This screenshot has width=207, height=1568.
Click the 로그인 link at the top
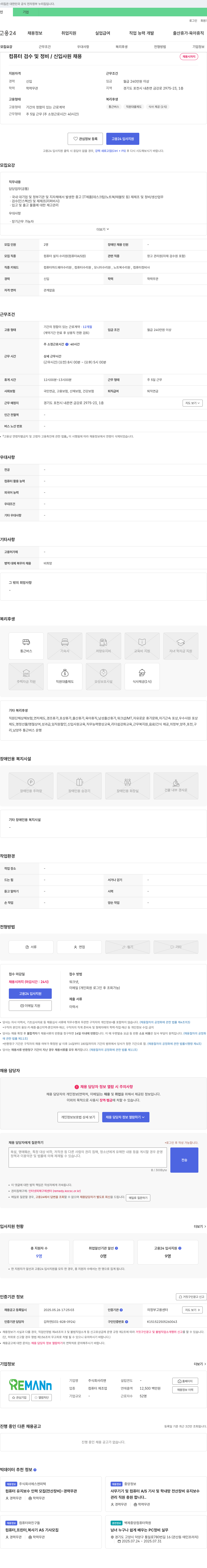point(193,21)
